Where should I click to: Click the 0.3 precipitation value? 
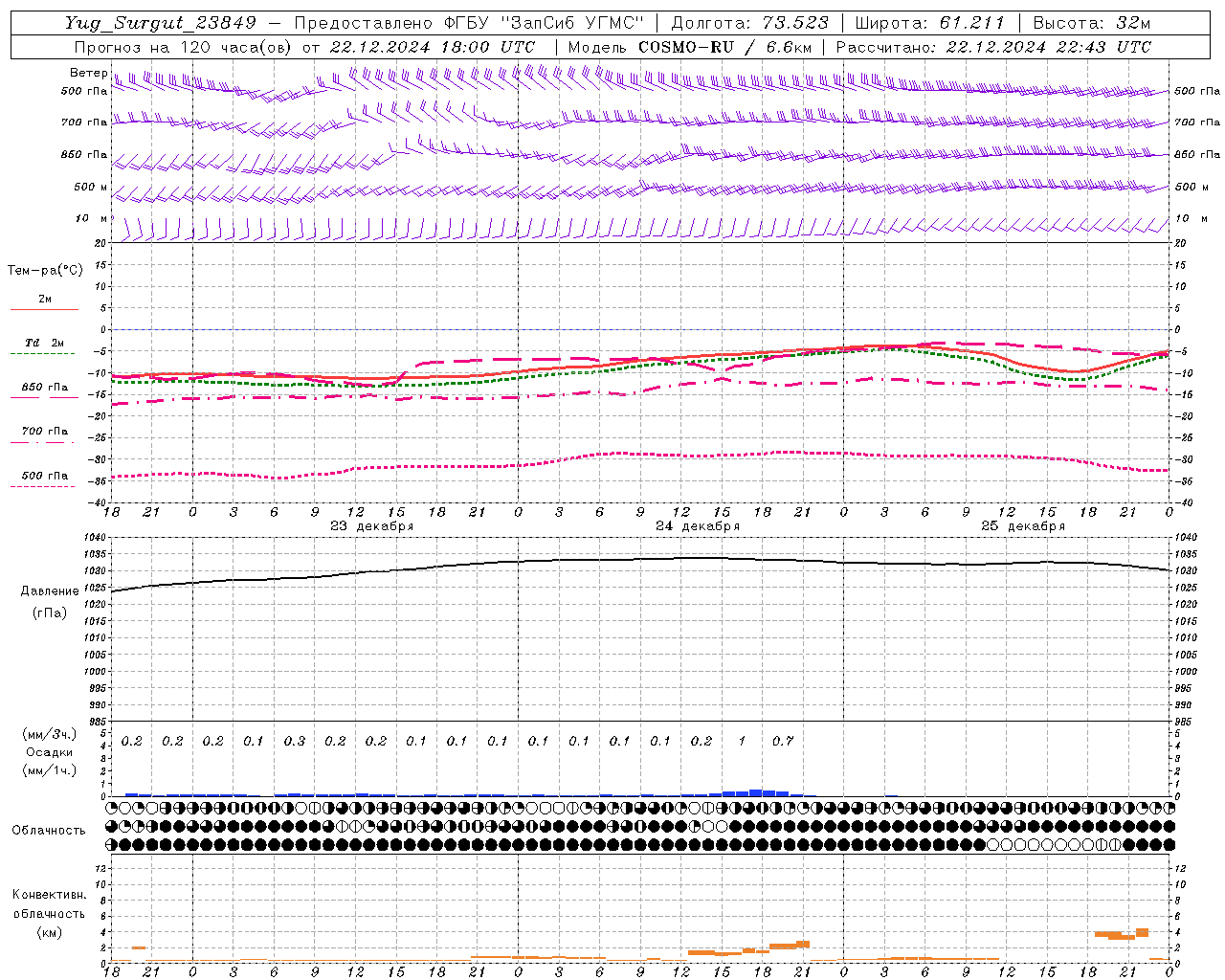(x=295, y=741)
